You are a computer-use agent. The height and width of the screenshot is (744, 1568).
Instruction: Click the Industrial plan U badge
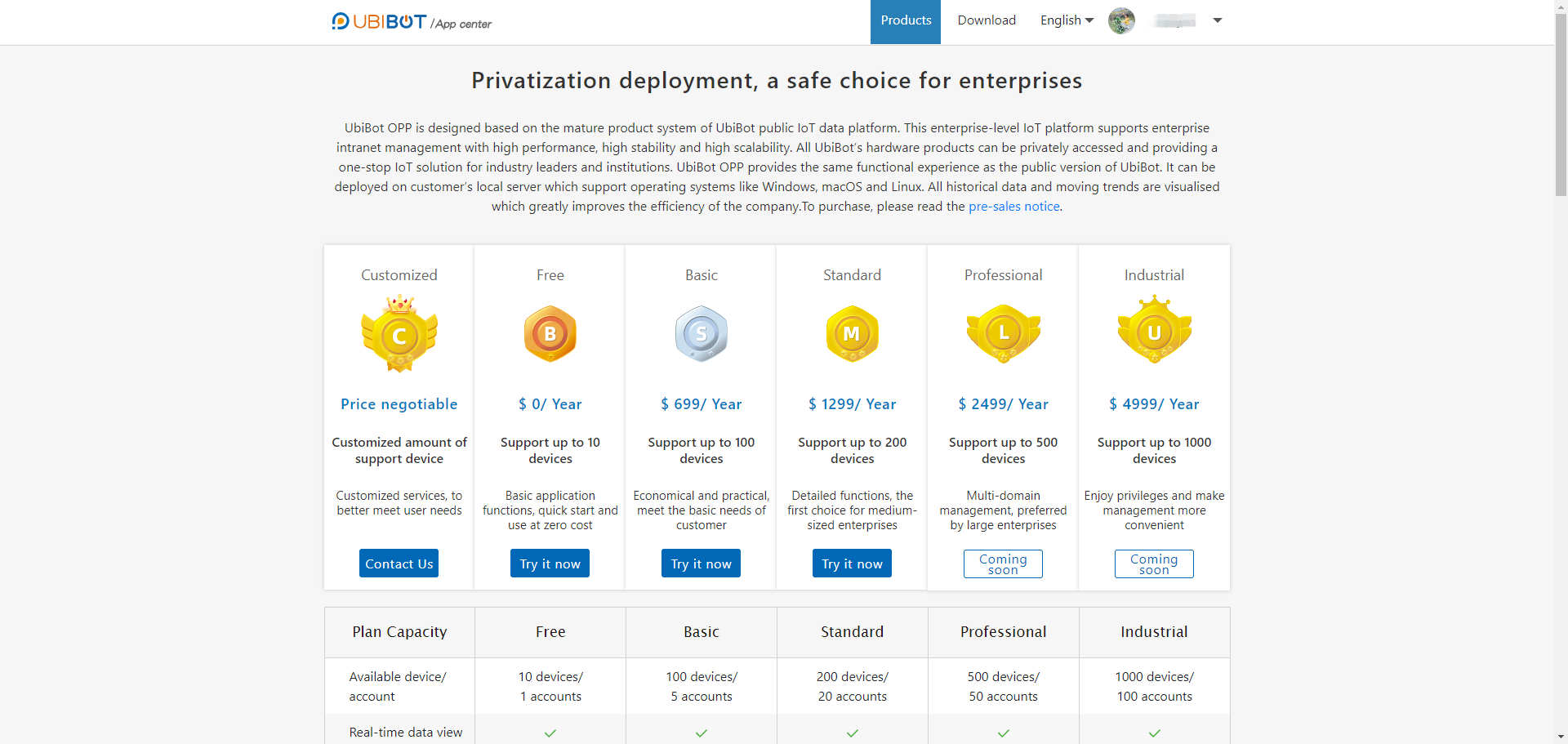[1154, 330]
